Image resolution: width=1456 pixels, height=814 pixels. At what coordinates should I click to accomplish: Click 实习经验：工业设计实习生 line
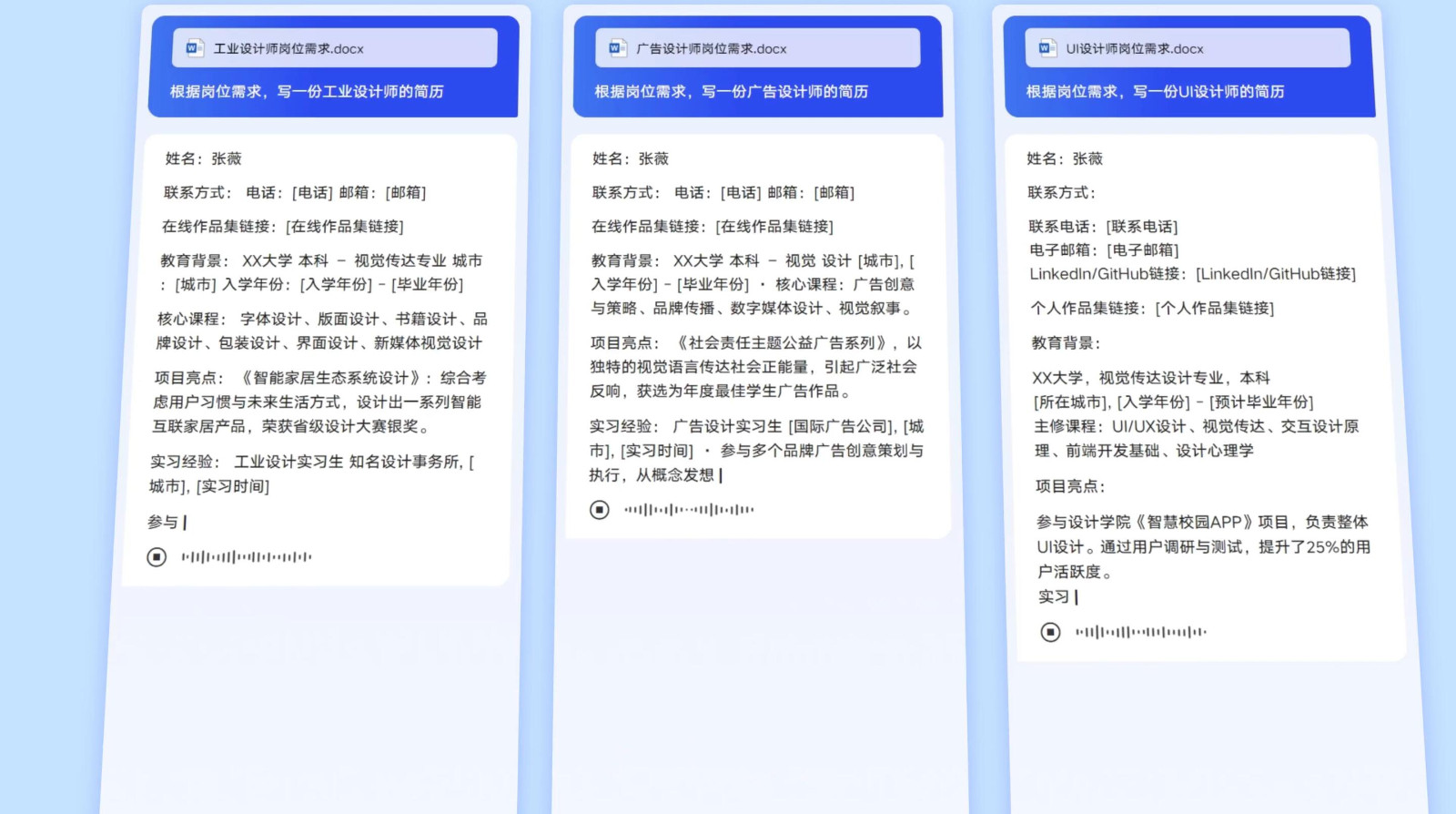312,473
